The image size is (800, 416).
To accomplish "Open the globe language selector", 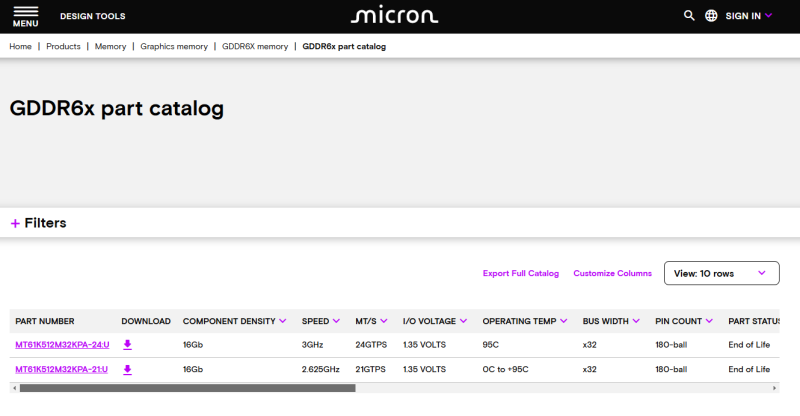I will coord(711,16).
